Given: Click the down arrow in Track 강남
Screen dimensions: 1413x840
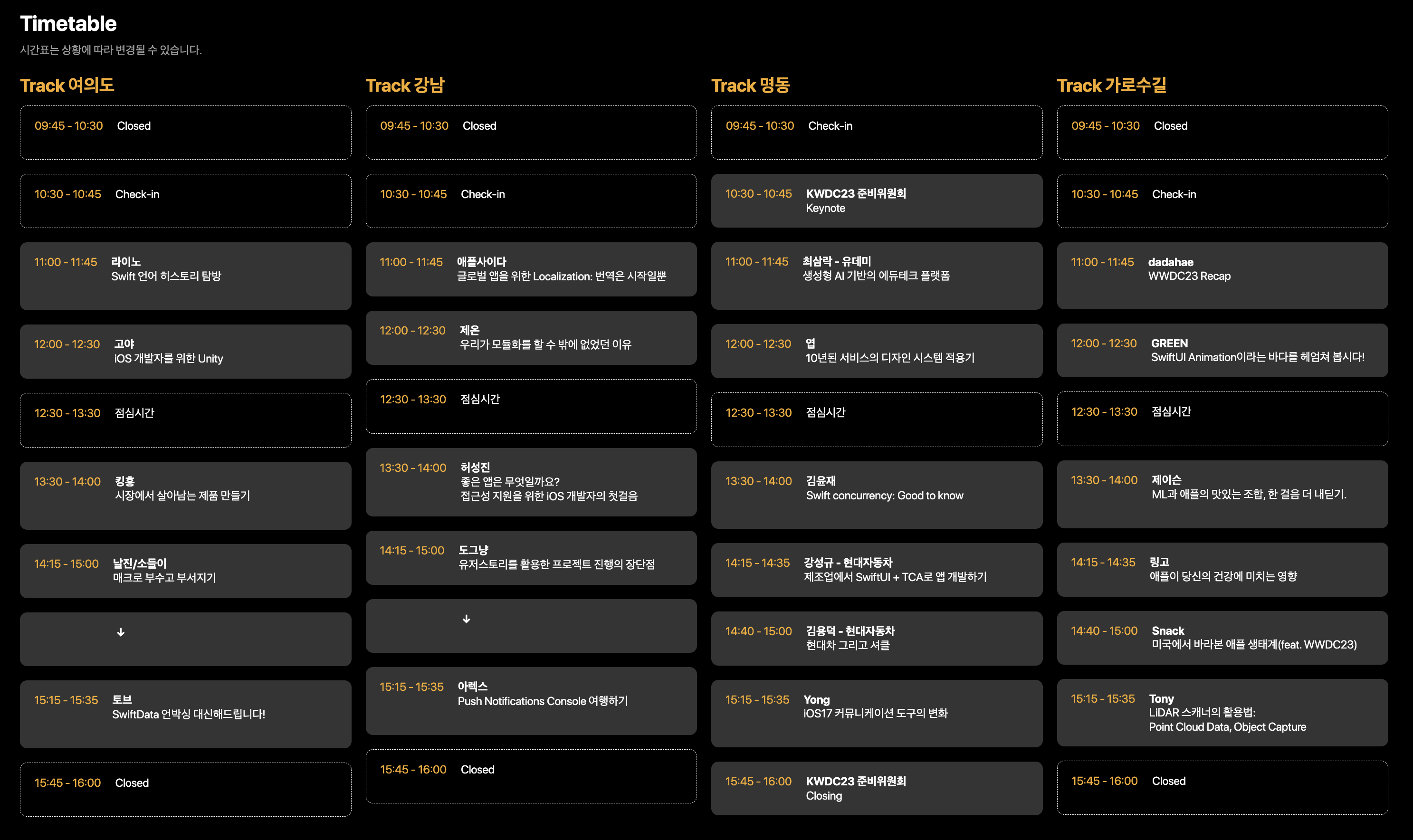Looking at the screenshot, I should [466, 619].
